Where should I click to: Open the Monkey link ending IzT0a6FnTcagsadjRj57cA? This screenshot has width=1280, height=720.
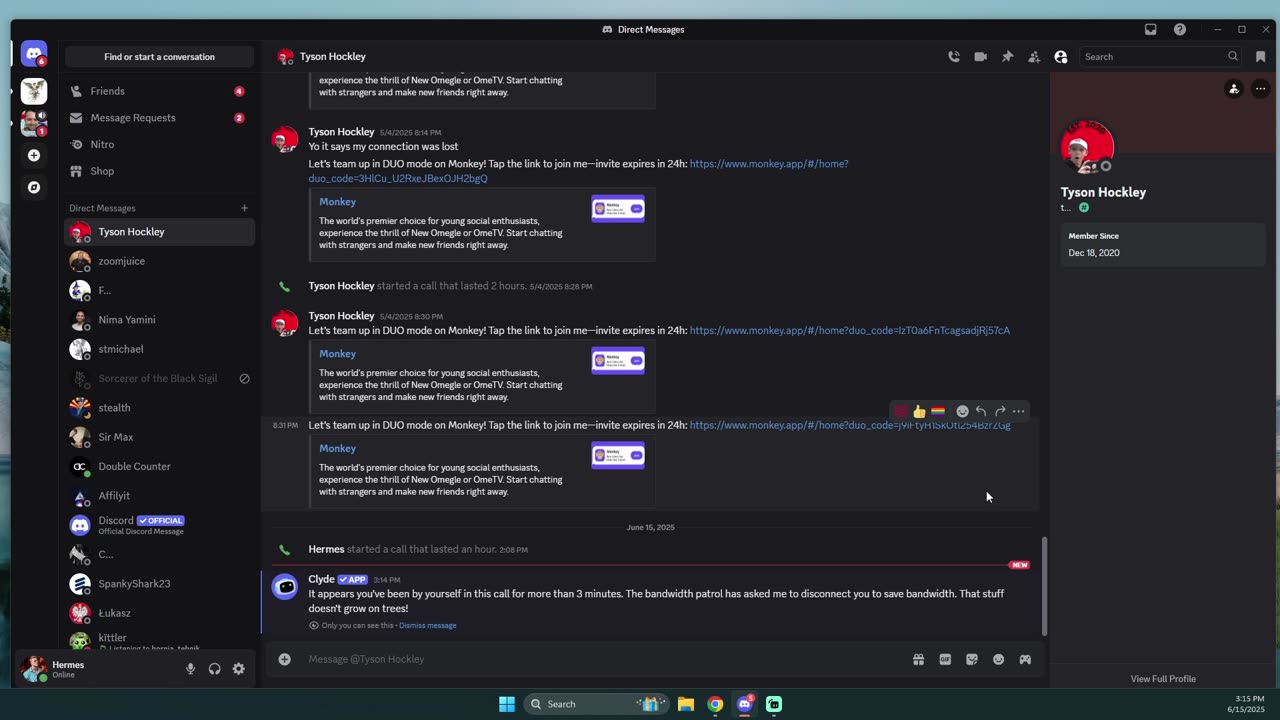[850, 330]
